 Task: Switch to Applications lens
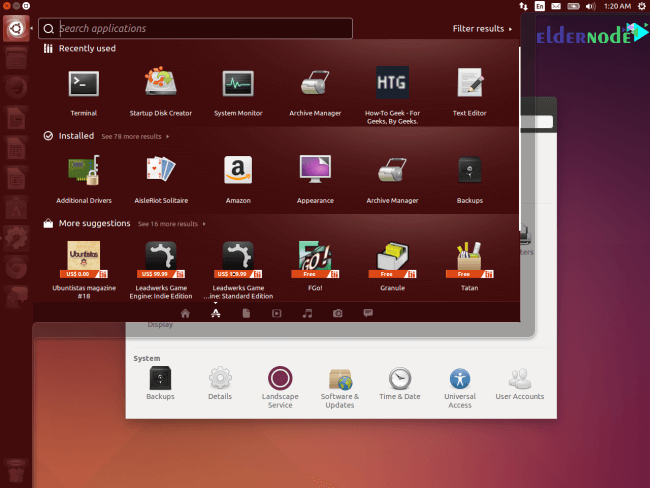pos(216,313)
